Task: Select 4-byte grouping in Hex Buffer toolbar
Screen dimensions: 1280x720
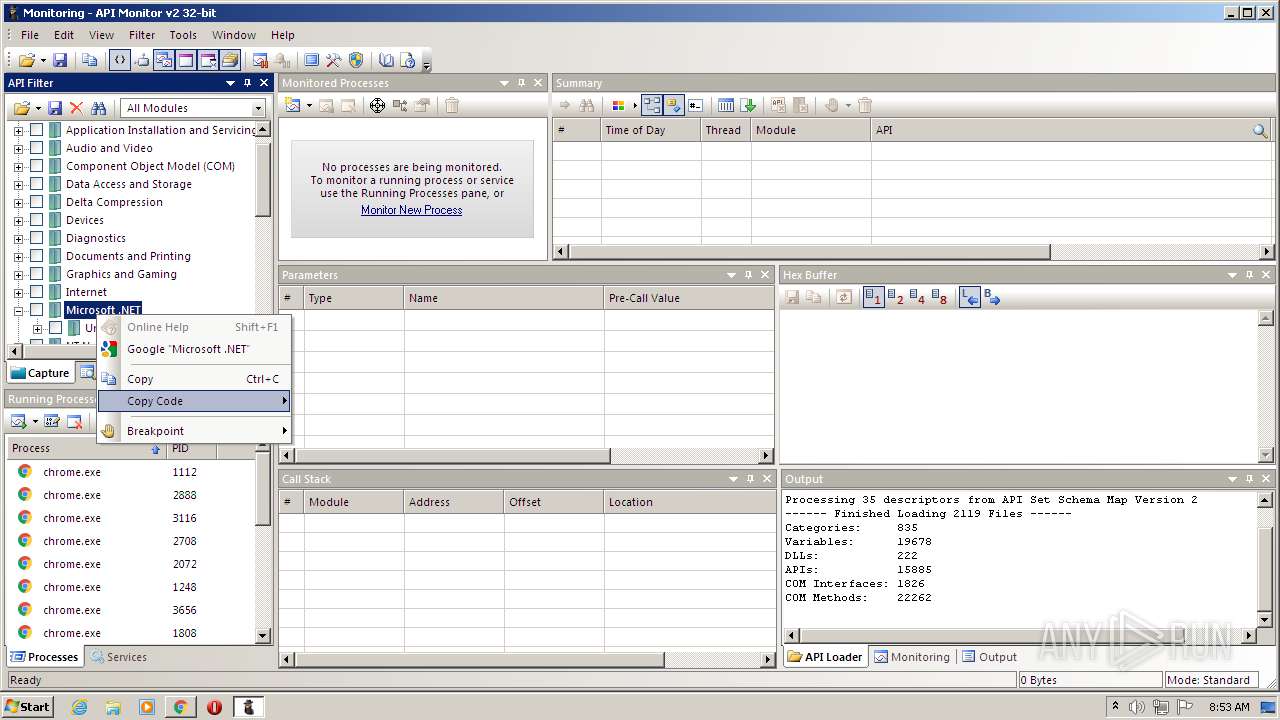Action: coord(917,298)
